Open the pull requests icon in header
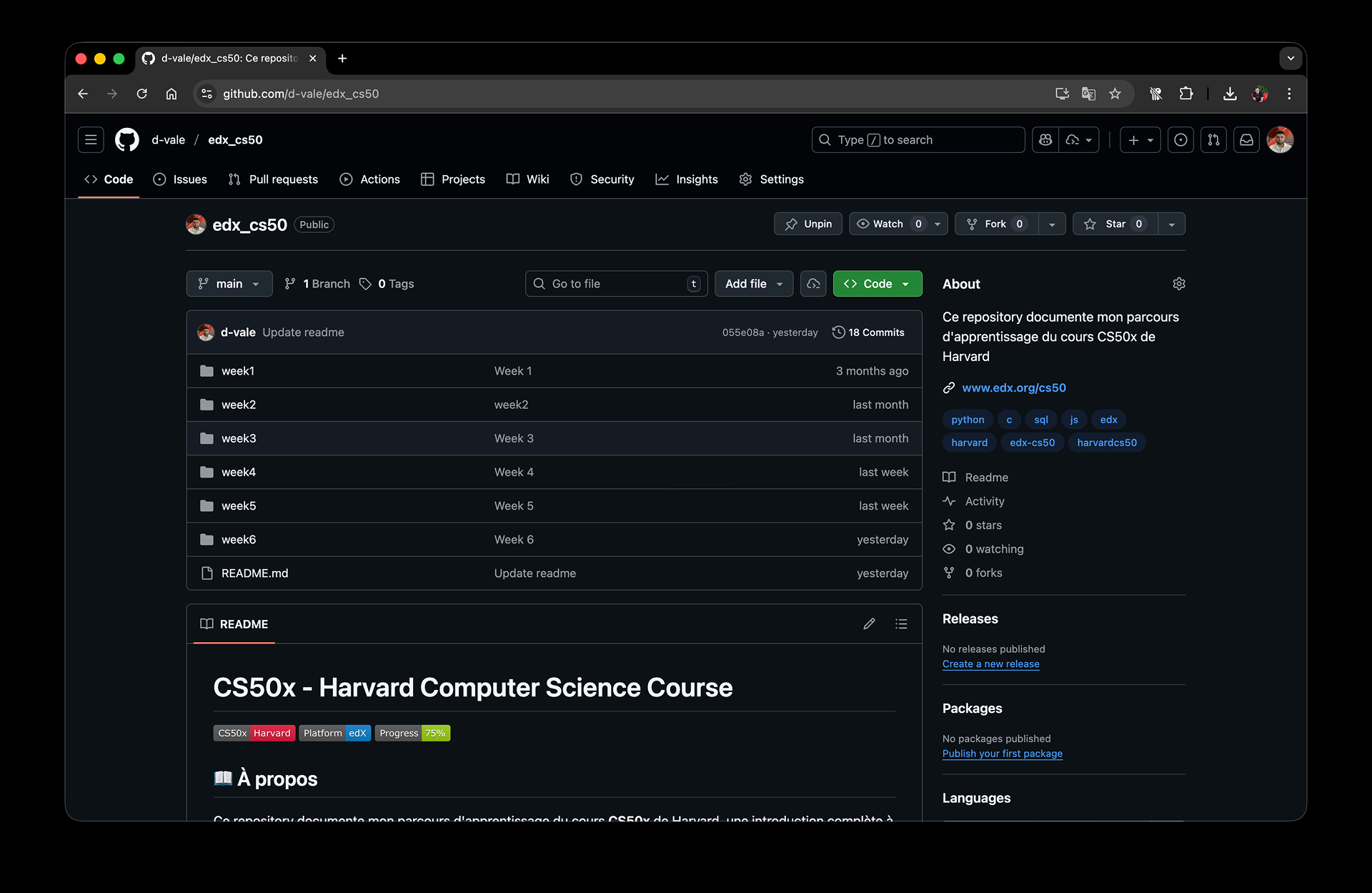This screenshot has width=1372, height=893. tap(1213, 140)
